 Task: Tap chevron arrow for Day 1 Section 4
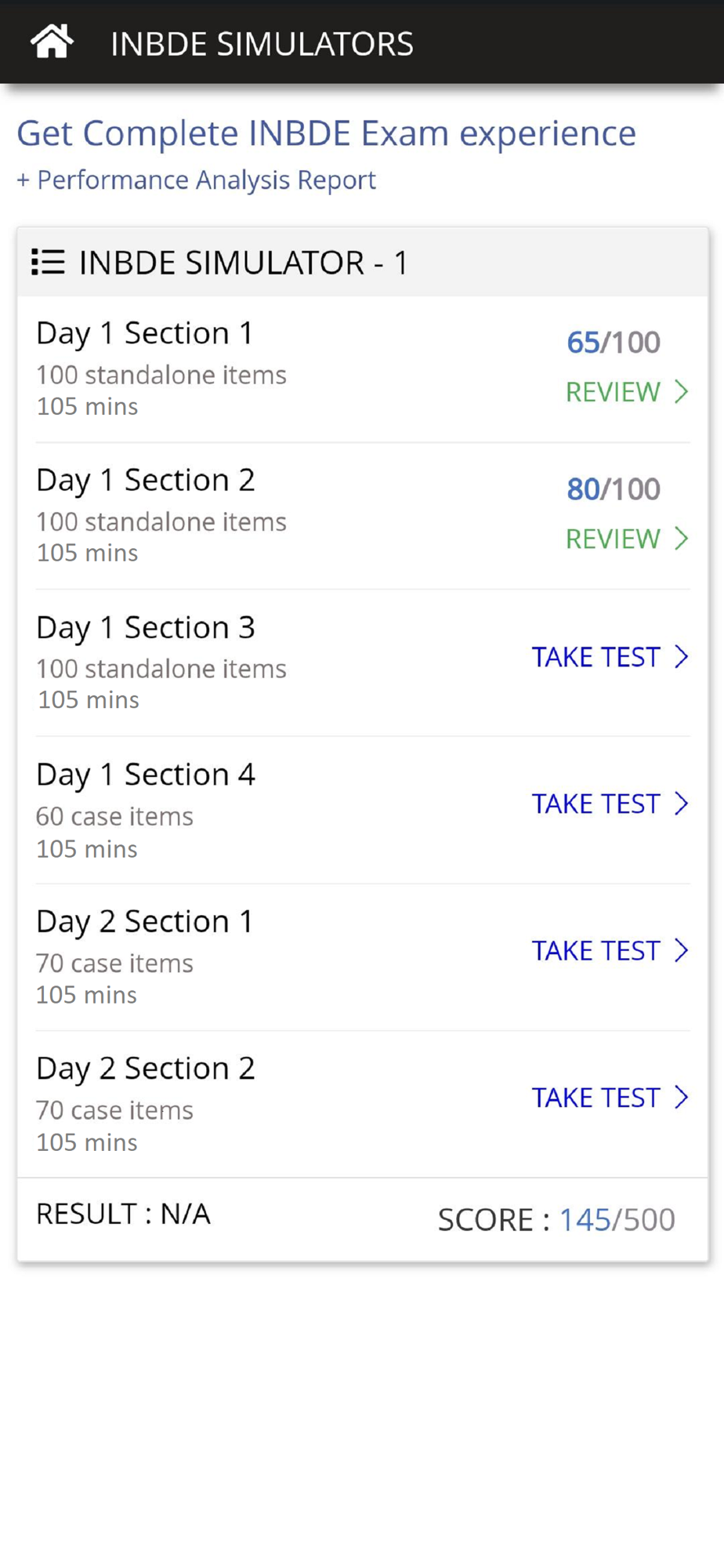point(681,804)
